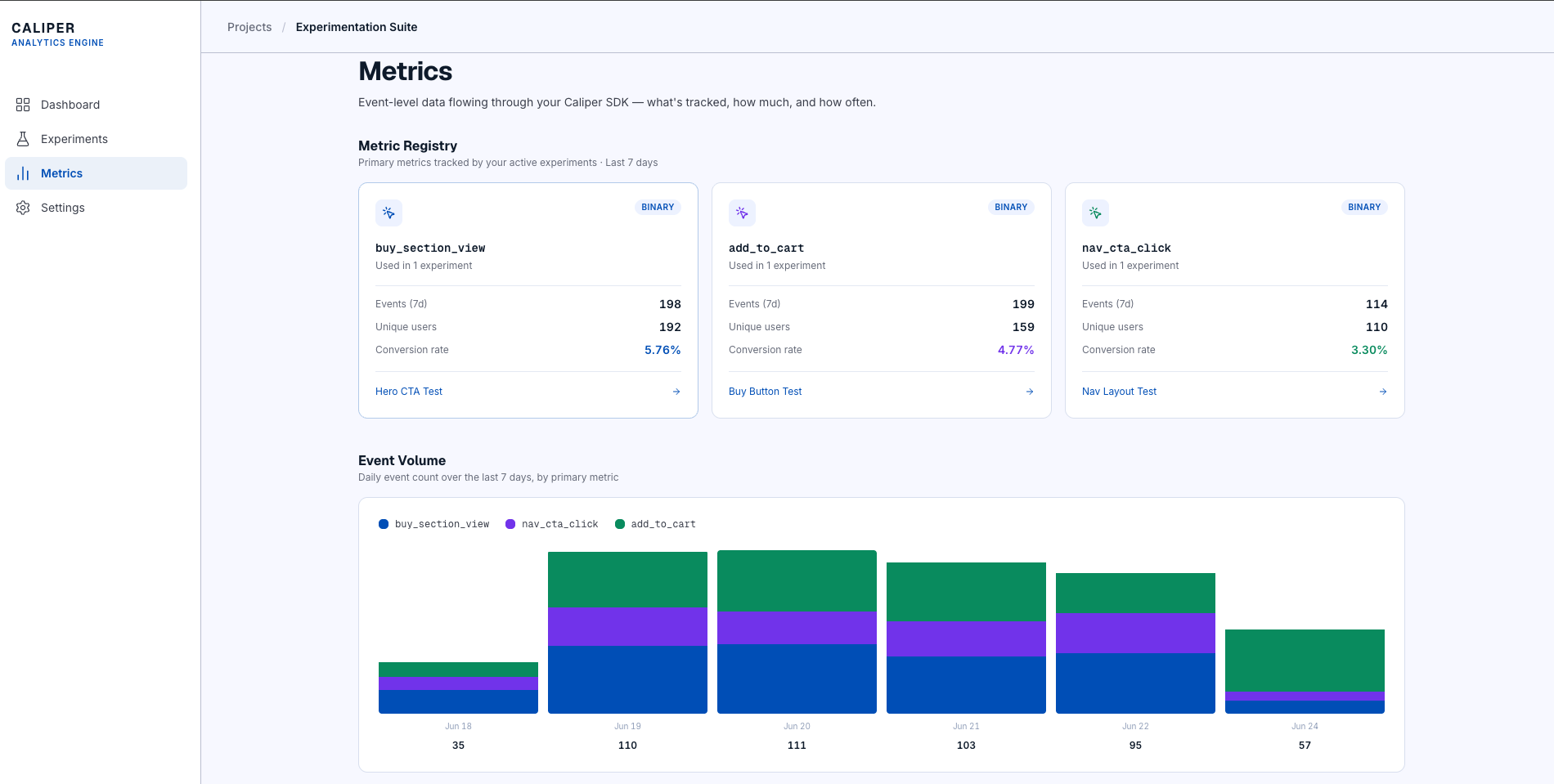Click the nav_cta_click green cursor icon

click(1095, 213)
